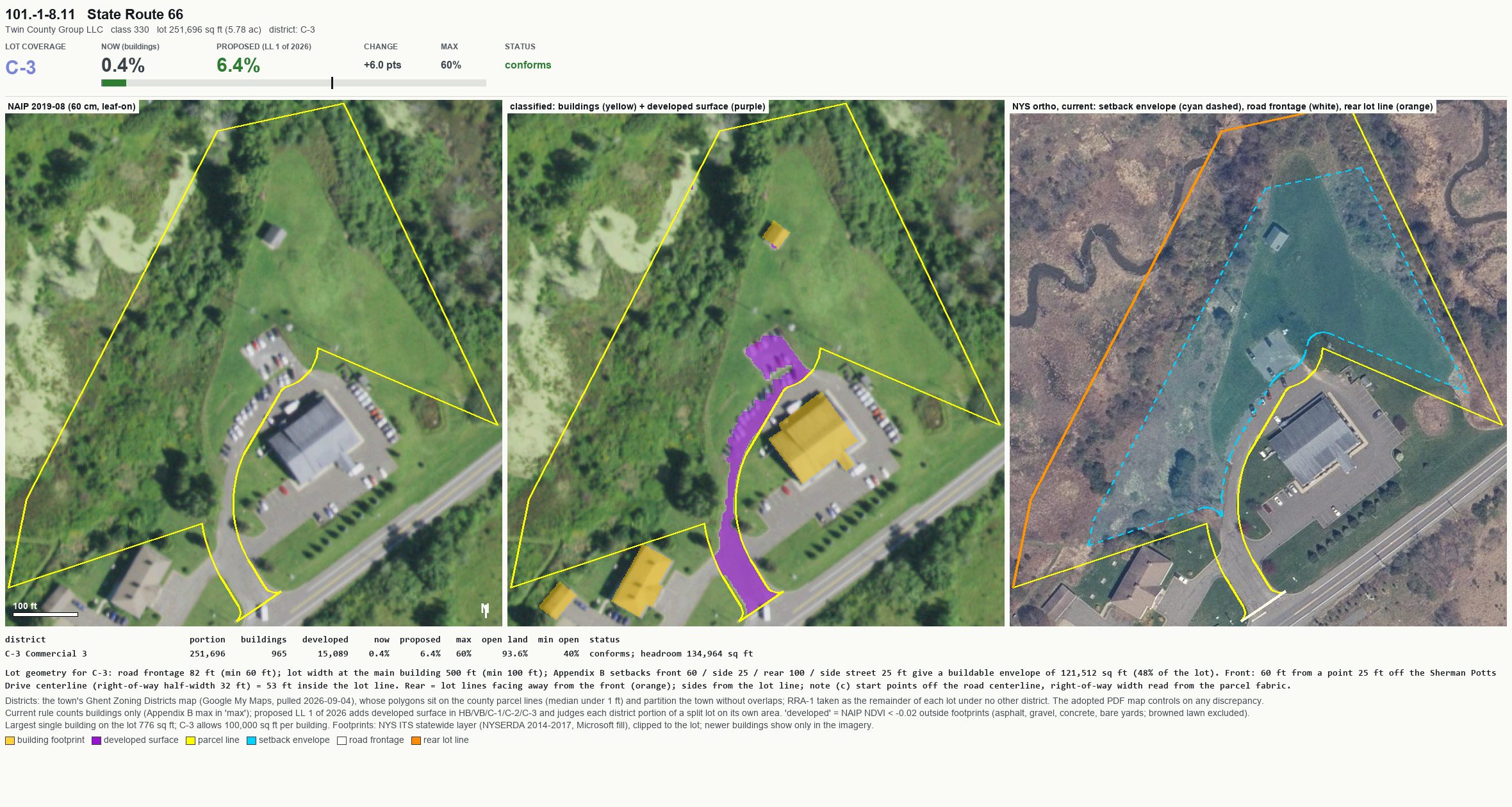Select the NAIP 2019-08 imagery panel label
The image size is (1512, 807).
(x=72, y=106)
